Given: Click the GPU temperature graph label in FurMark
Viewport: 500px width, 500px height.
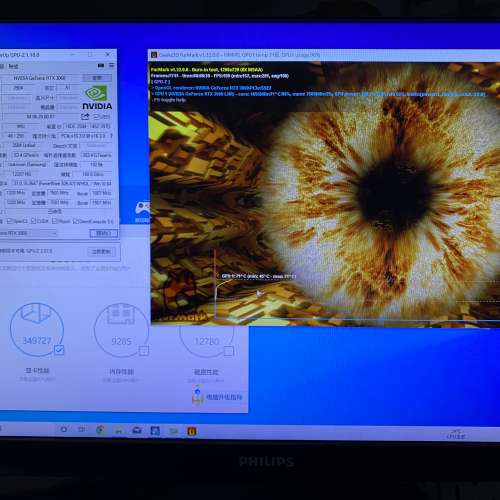Looking at the screenshot, I should click(258, 276).
